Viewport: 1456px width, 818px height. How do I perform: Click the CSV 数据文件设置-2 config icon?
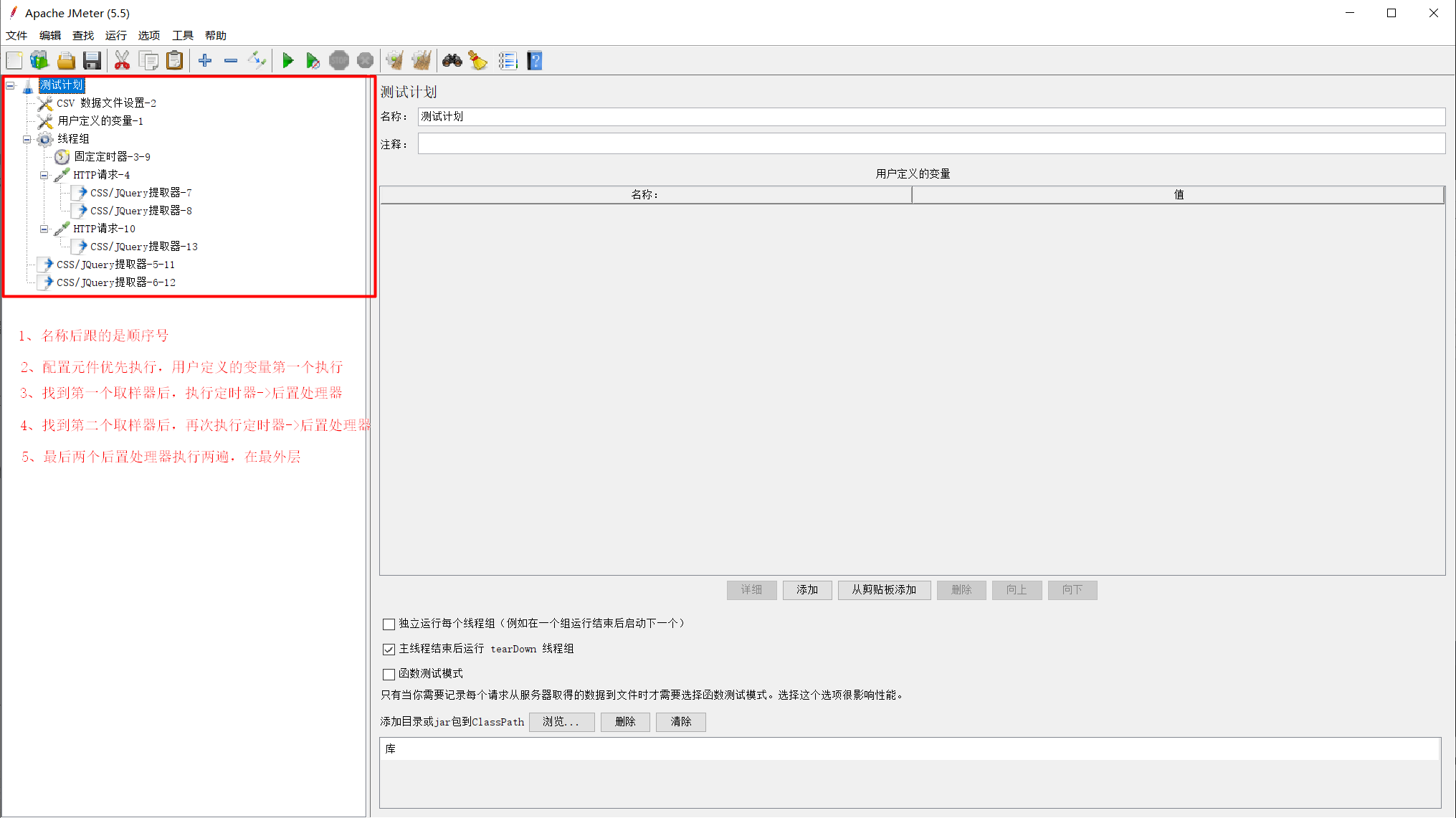tap(45, 103)
